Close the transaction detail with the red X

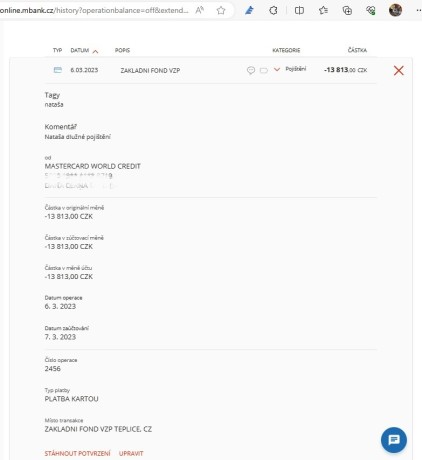399,70
